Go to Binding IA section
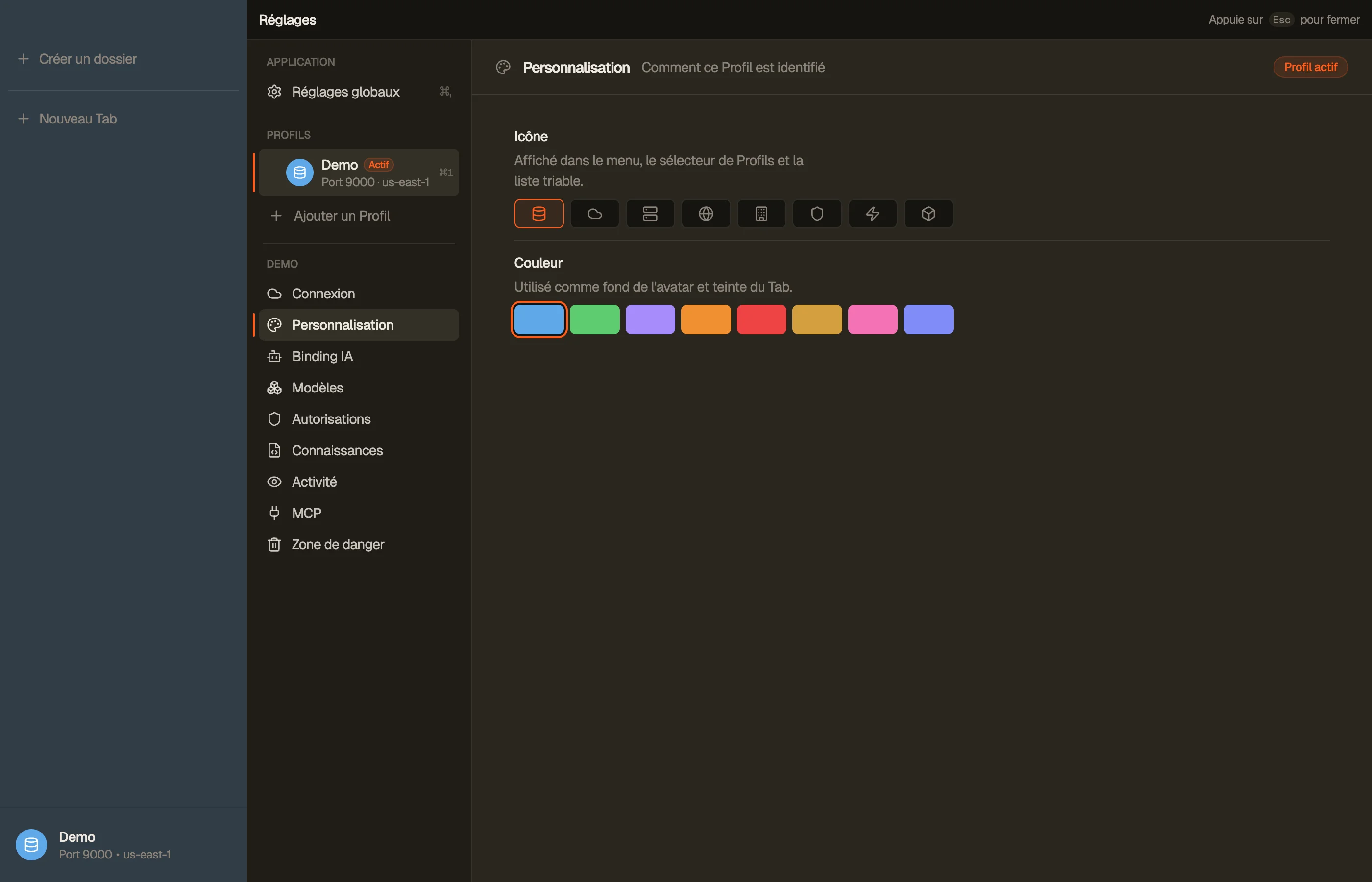This screenshot has width=1372, height=882. [359, 356]
